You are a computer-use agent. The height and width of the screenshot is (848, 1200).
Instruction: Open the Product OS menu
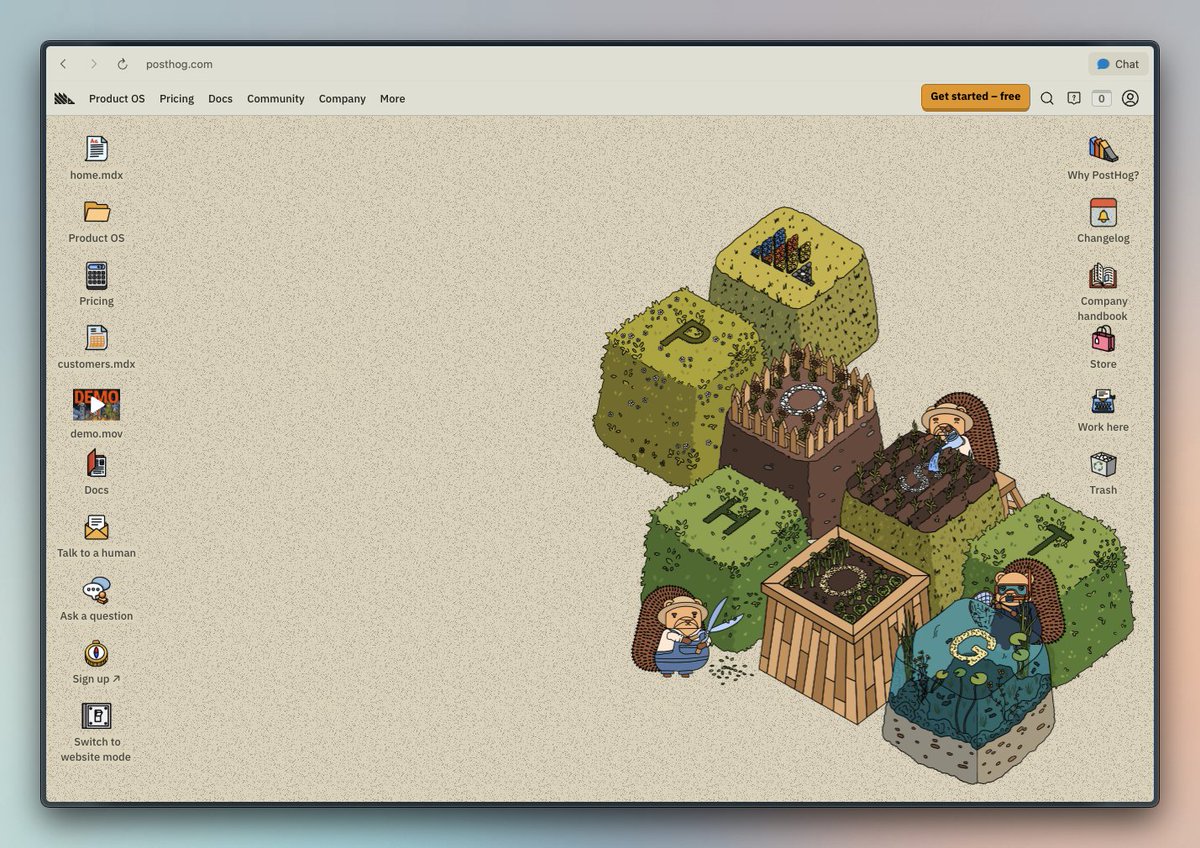point(117,99)
